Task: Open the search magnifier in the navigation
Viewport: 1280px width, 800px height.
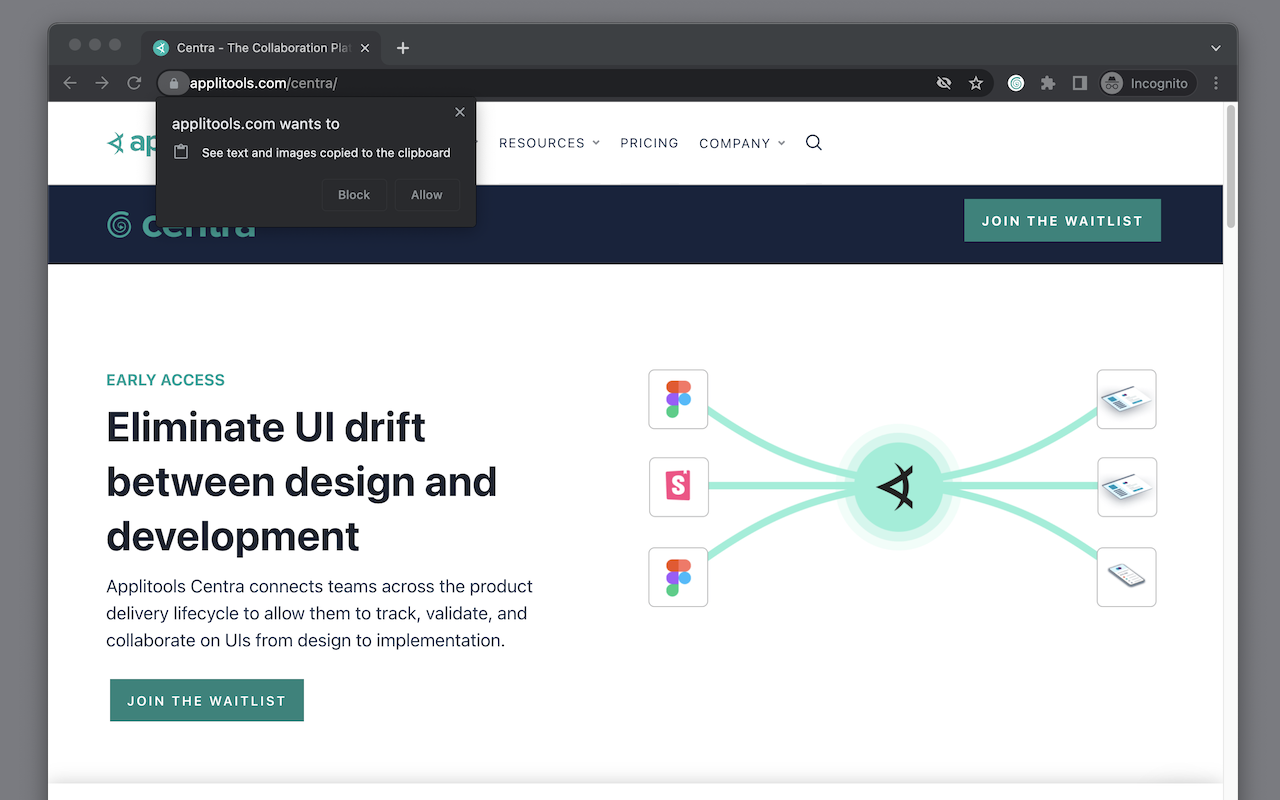Action: tap(813, 143)
